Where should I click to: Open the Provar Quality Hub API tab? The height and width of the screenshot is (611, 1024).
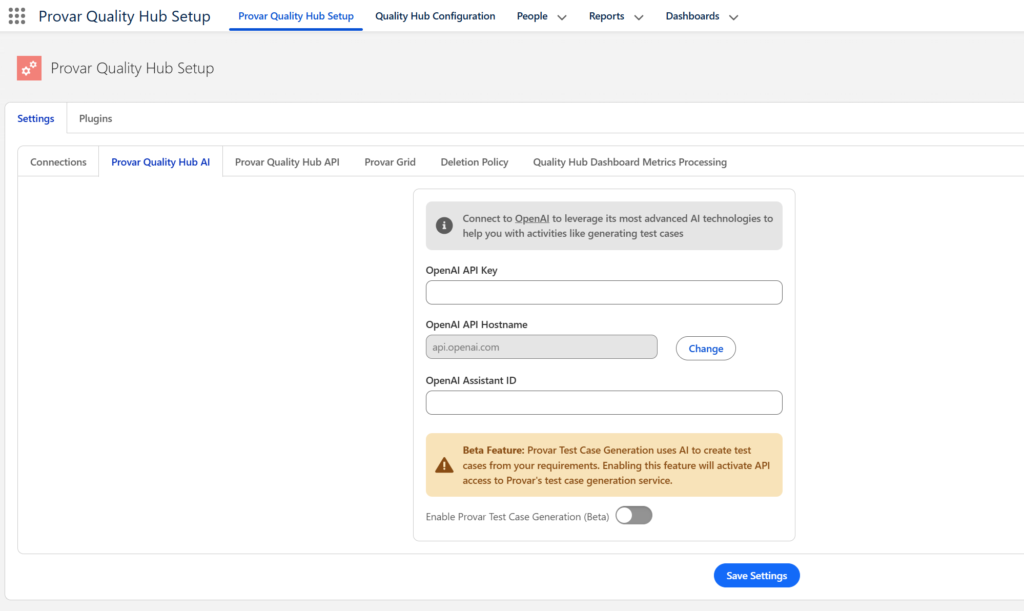coord(287,162)
